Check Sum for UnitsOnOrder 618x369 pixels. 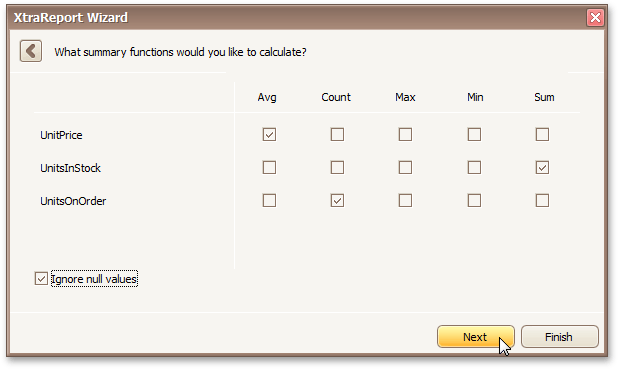pyautogui.click(x=542, y=201)
